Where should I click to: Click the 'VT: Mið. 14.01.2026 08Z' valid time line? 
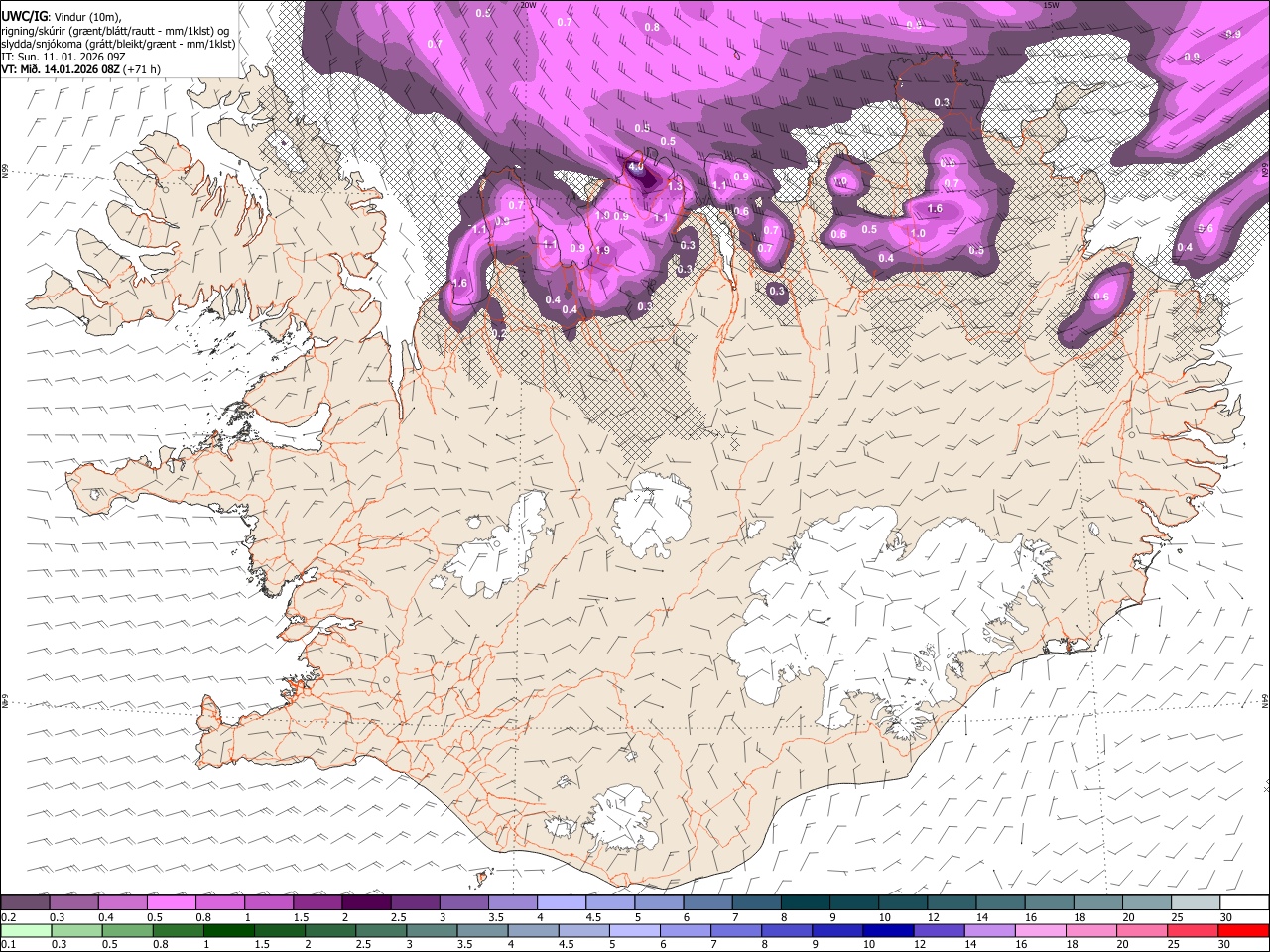click(x=62, y=69)
